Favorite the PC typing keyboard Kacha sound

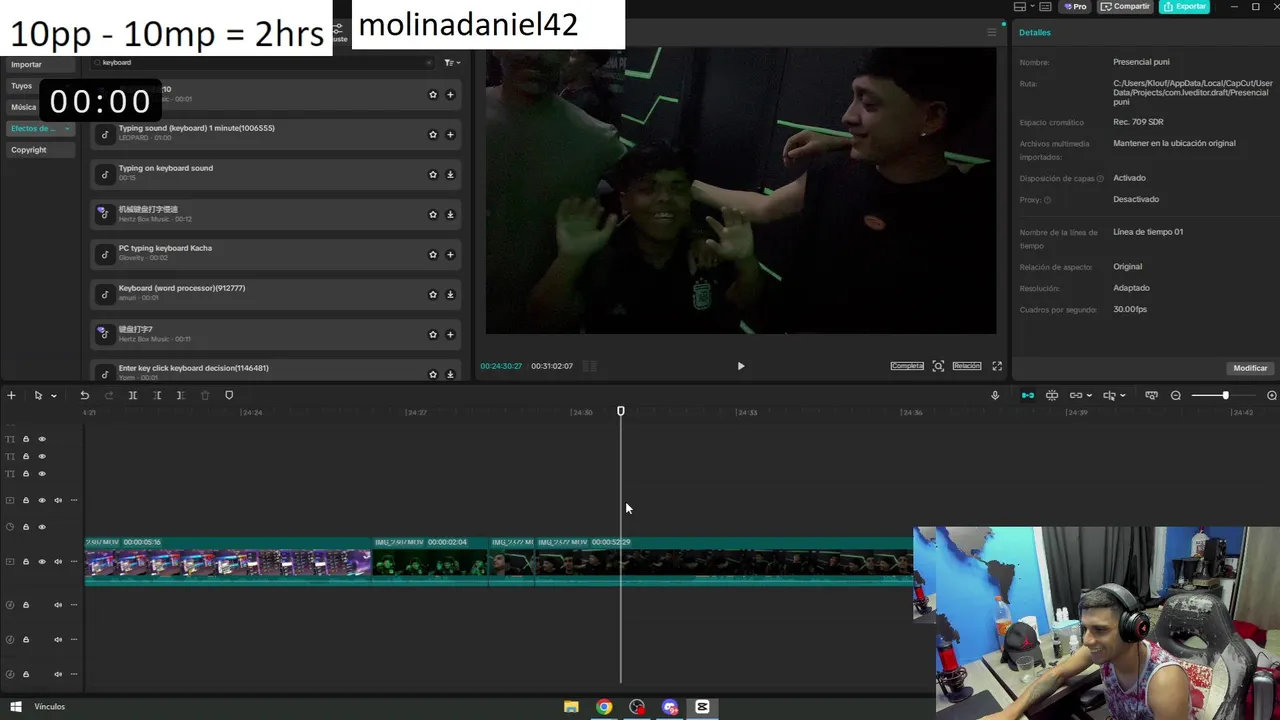click(x=433, y=254)
